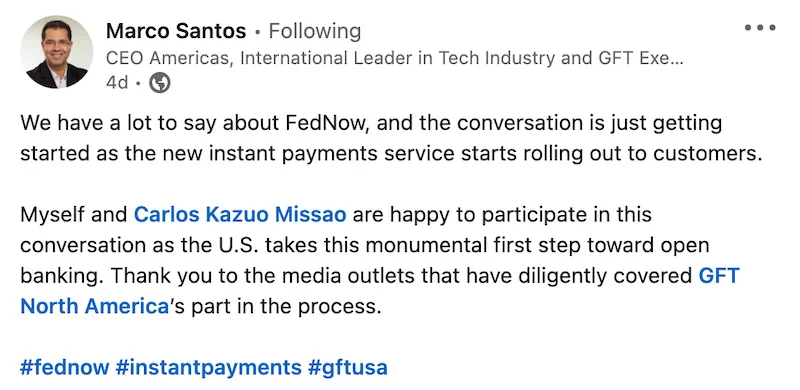Screen dimensions: 800x390
Task: Open Marco Santos's profile photo
Action: (57, 52)
